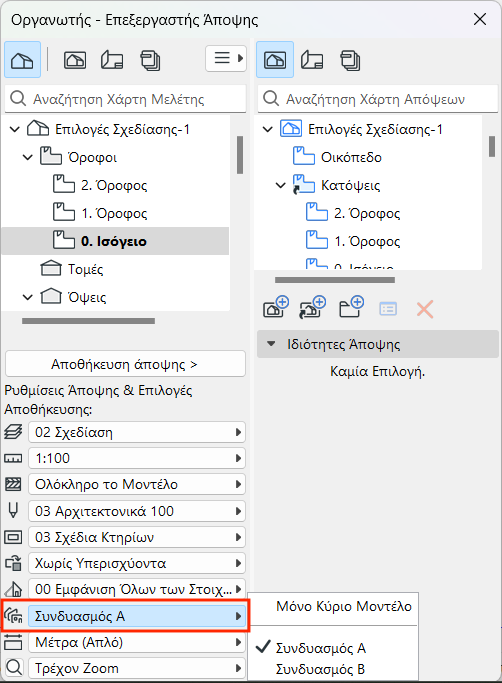This screenshot has width=502, height=683.
Task: Open the 02 Σχεδίαση layer combination dropdown
Action: coord(137,432)
